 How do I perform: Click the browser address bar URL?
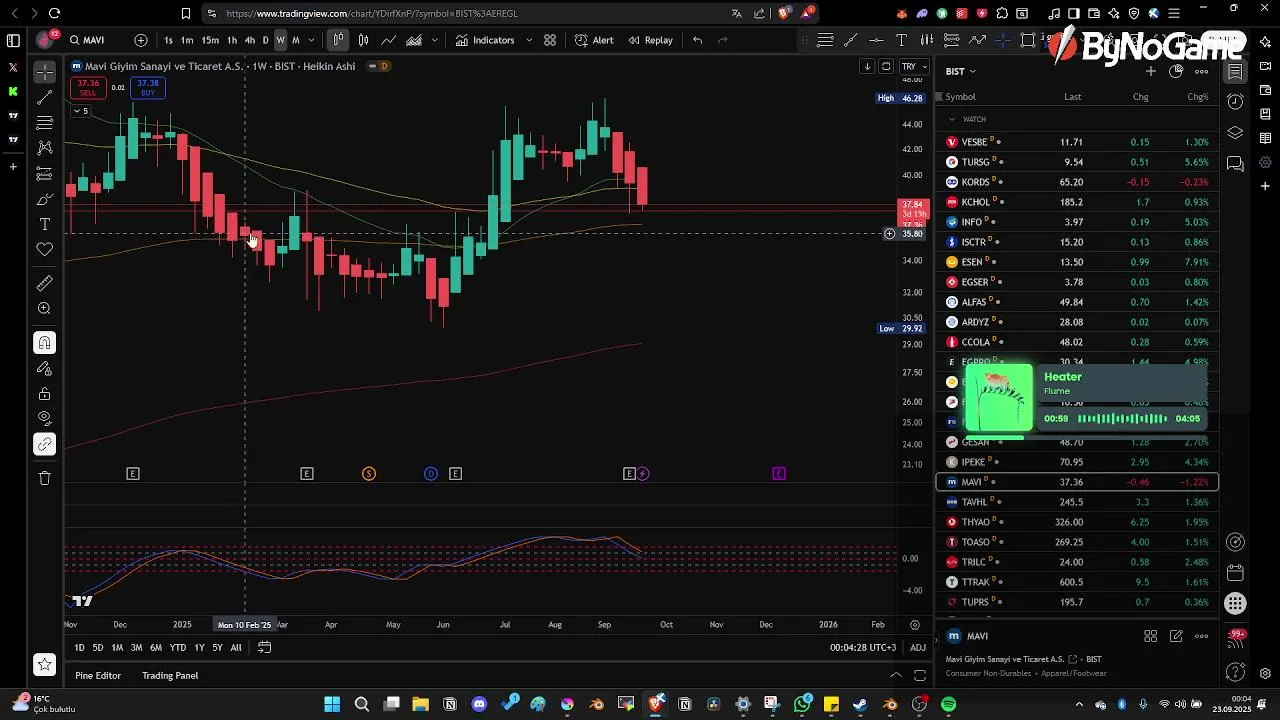[372, 14]
